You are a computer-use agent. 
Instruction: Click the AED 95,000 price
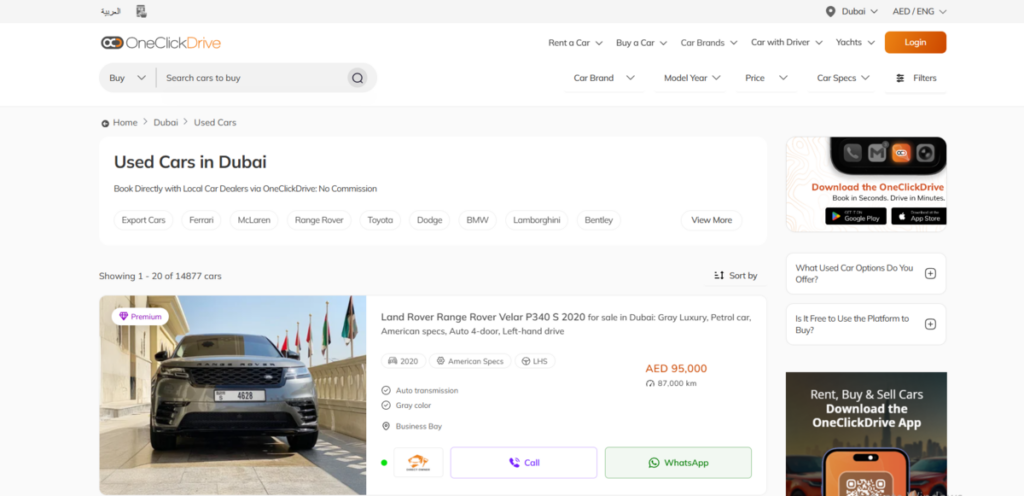(676, 368)
